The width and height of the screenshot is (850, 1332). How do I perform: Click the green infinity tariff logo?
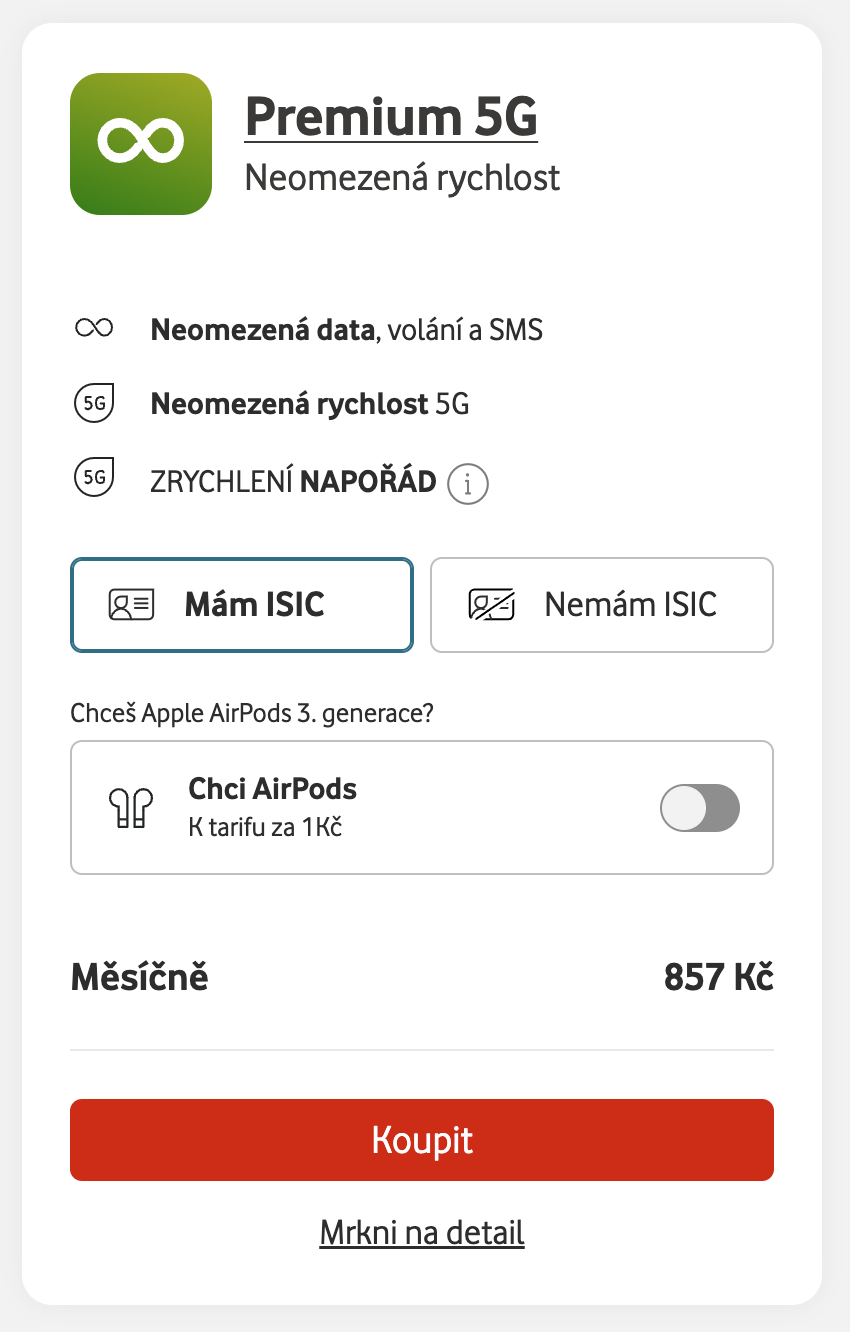coord(141,143)
